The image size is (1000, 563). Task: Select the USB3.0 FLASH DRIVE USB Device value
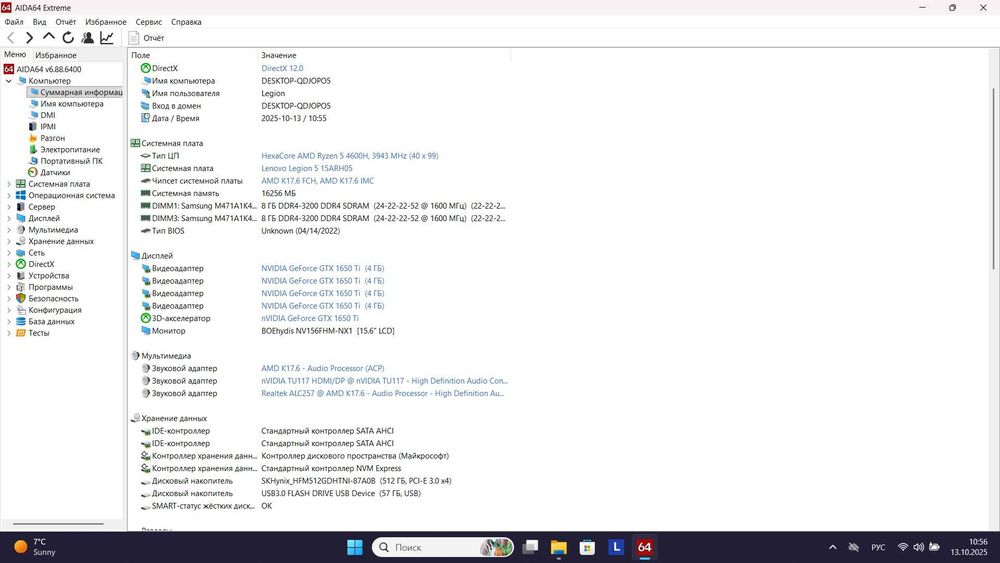[341, 494]
